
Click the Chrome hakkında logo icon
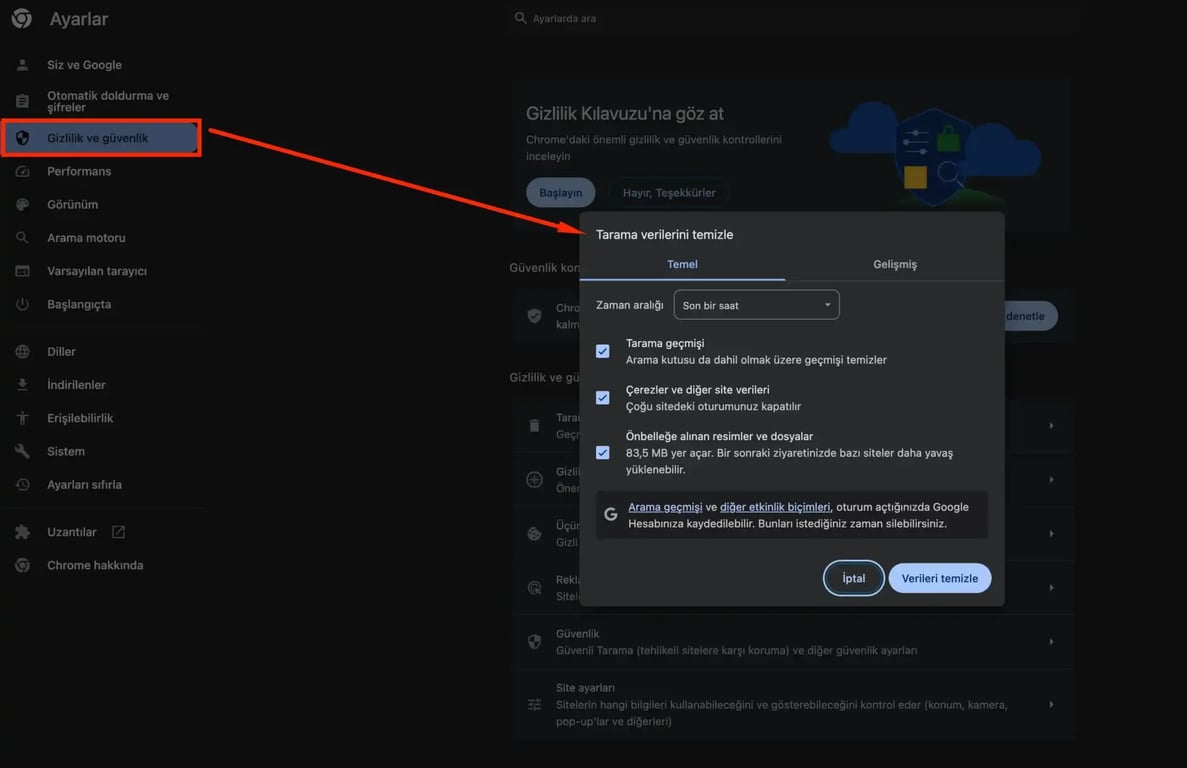(23, 566)
